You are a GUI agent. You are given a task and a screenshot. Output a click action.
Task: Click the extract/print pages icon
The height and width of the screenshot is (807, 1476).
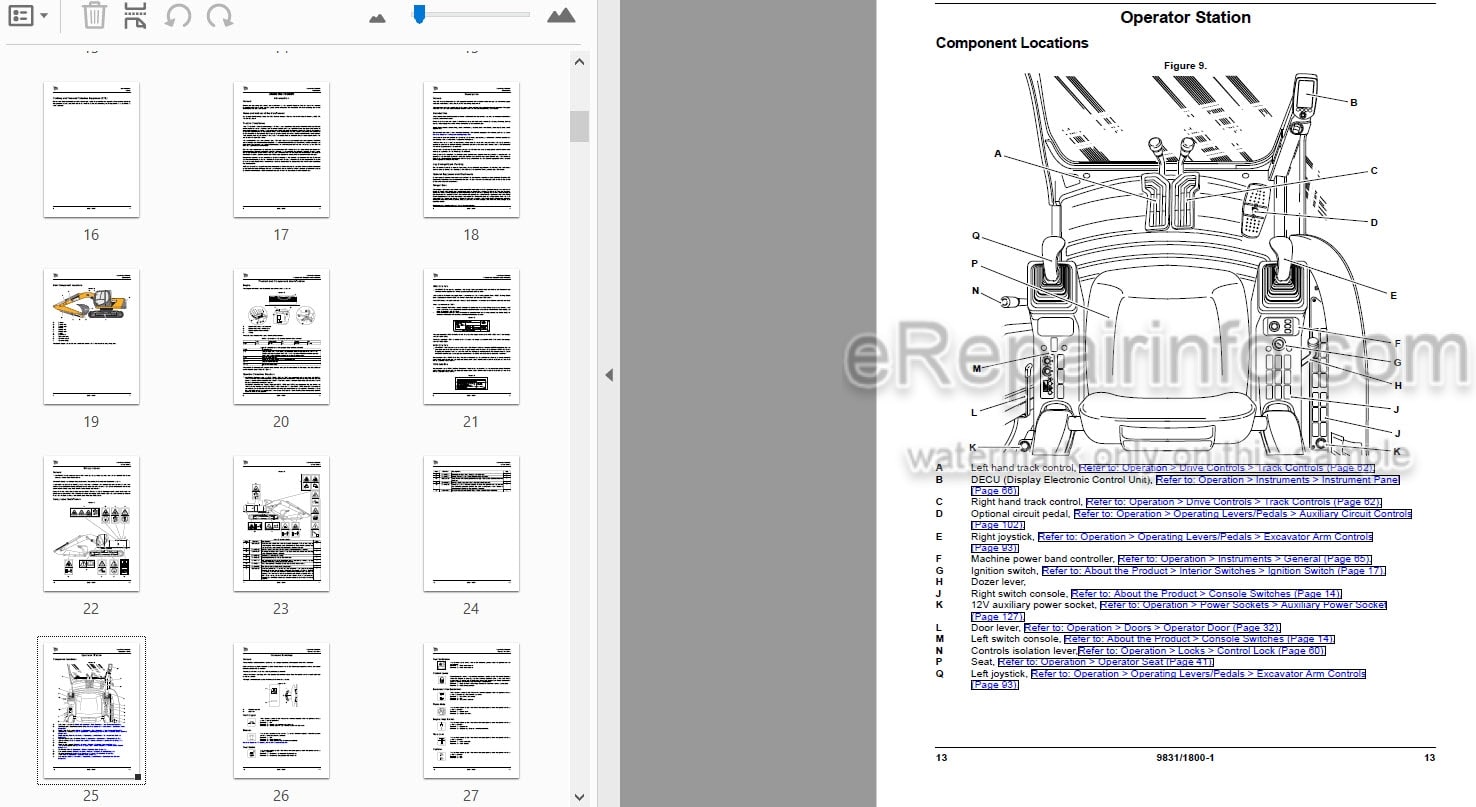point(135,16)
